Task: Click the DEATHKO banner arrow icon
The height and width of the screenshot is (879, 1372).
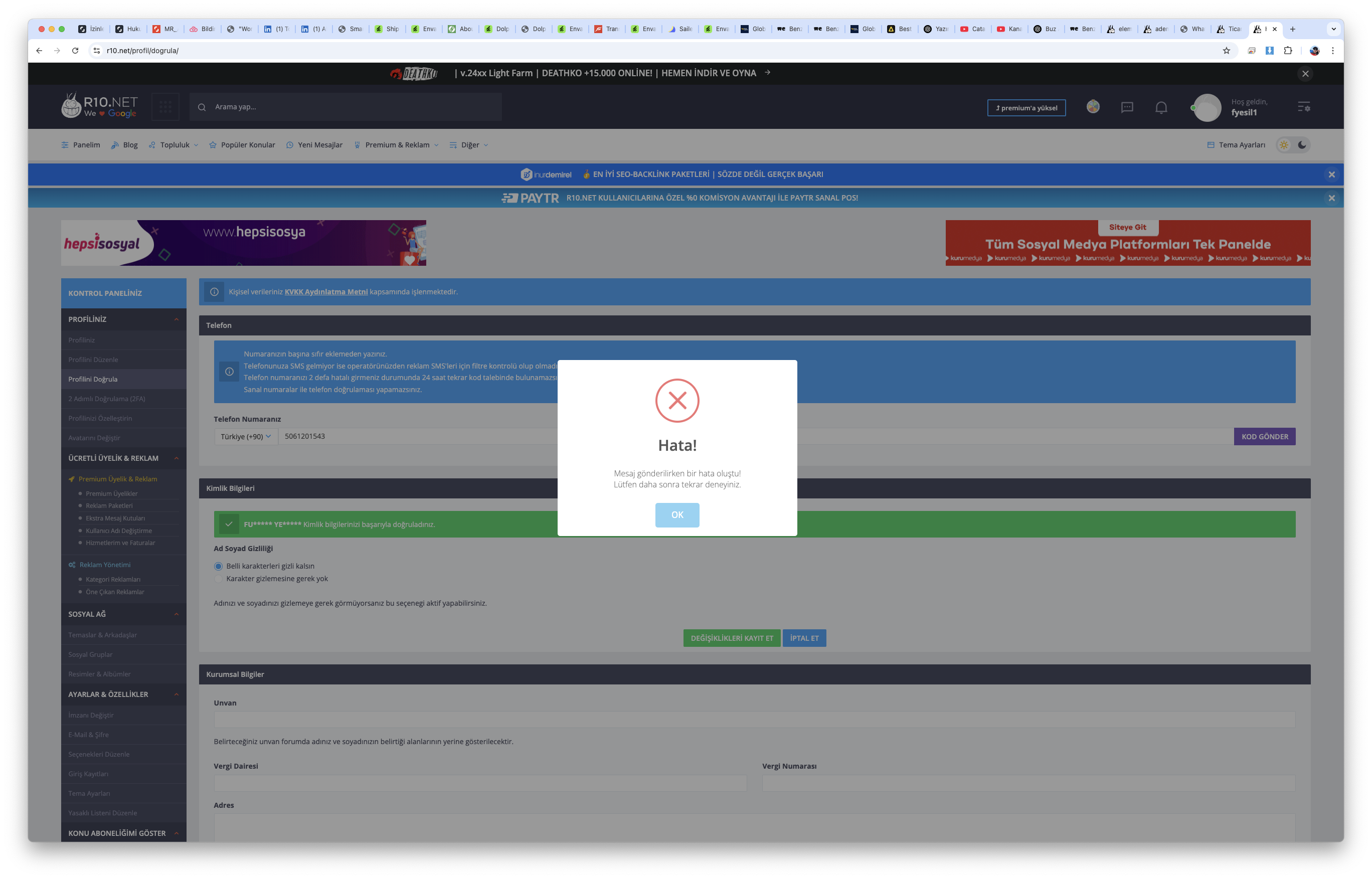Action: [x=768, y=73]
